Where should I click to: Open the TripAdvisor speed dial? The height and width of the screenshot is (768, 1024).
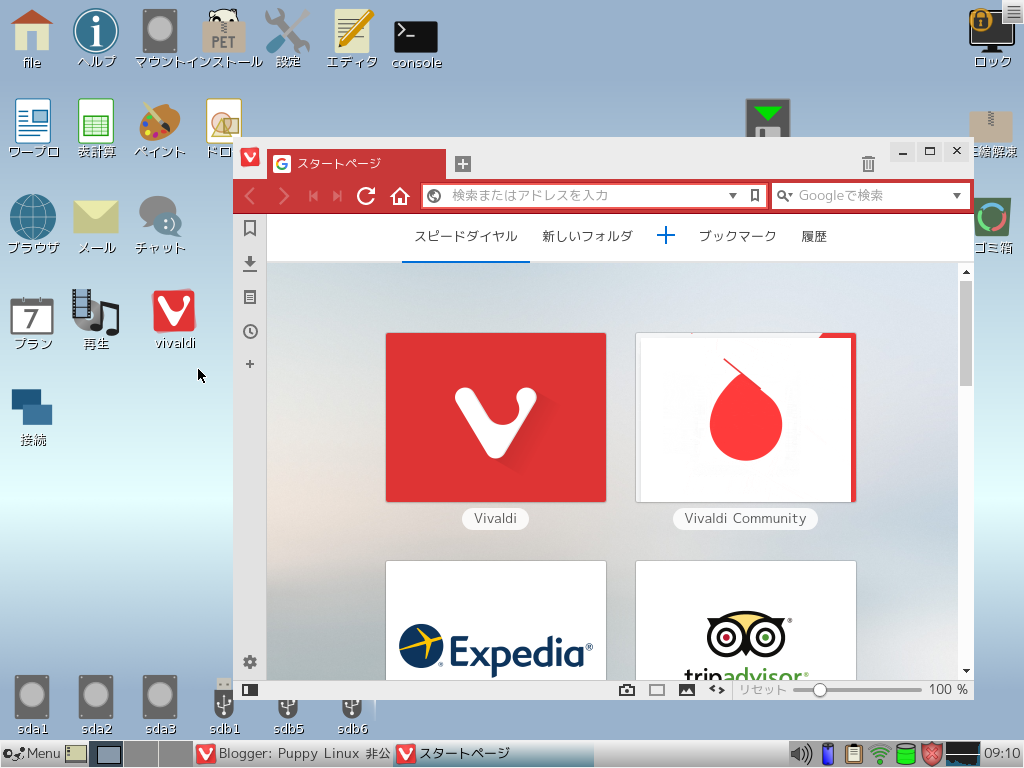click(x=745, y=620)
